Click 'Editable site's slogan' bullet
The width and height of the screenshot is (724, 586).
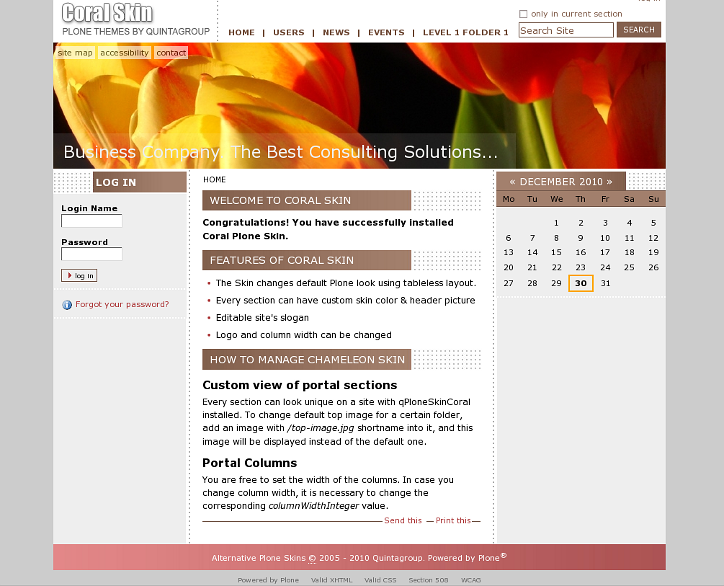(262, 318)
